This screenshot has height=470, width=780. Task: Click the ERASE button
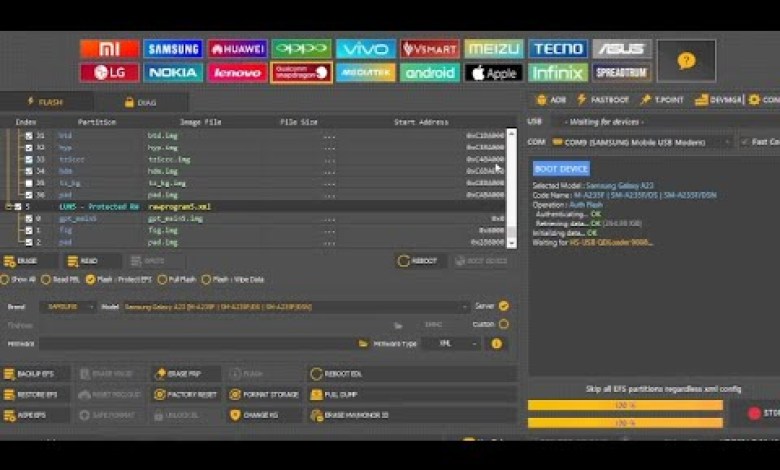(x=28, y=261)
